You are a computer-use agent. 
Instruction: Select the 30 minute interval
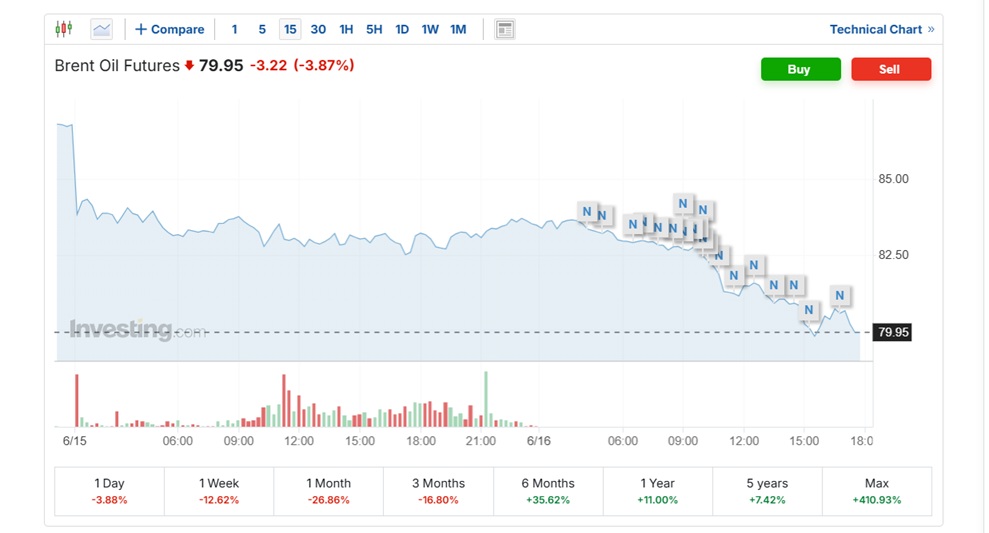318,29
